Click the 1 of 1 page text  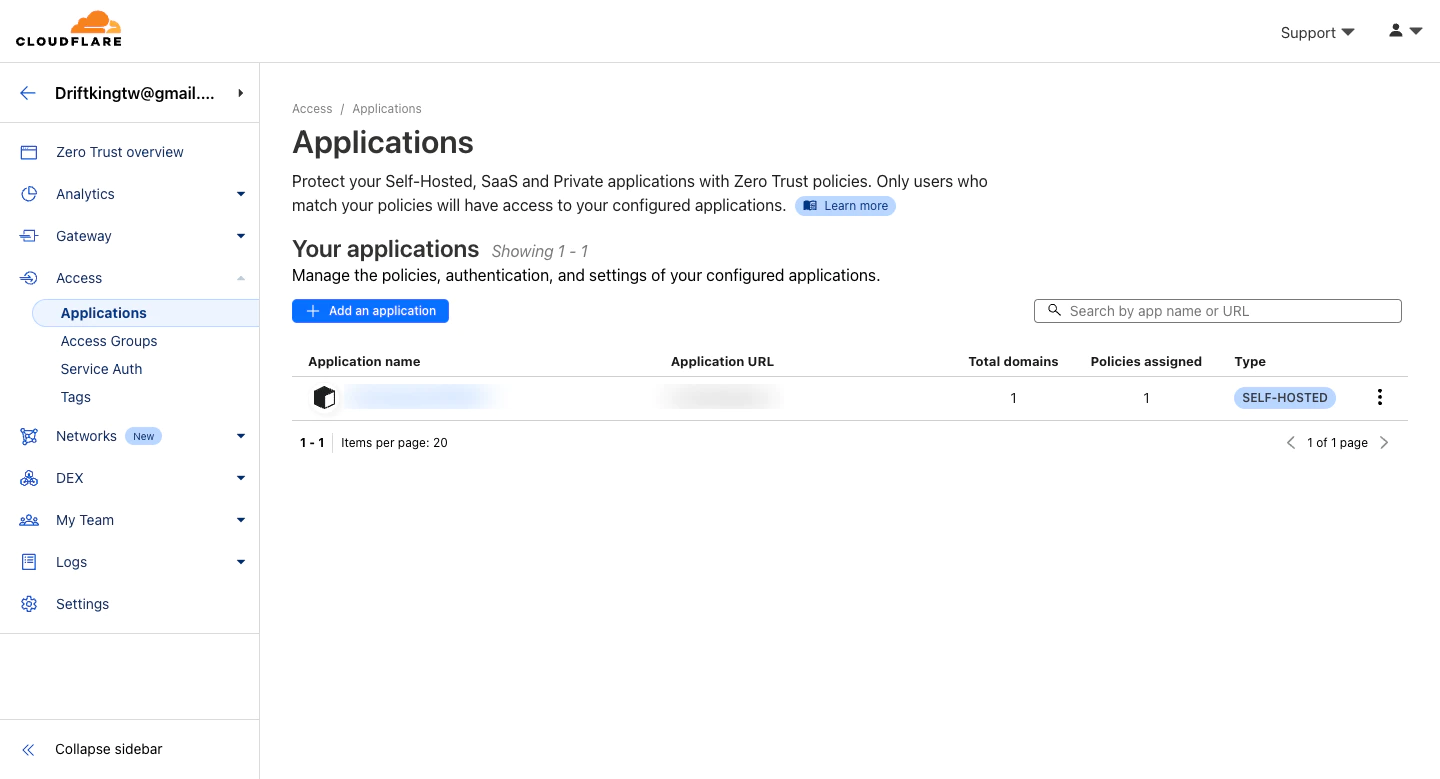[1337, 442]
